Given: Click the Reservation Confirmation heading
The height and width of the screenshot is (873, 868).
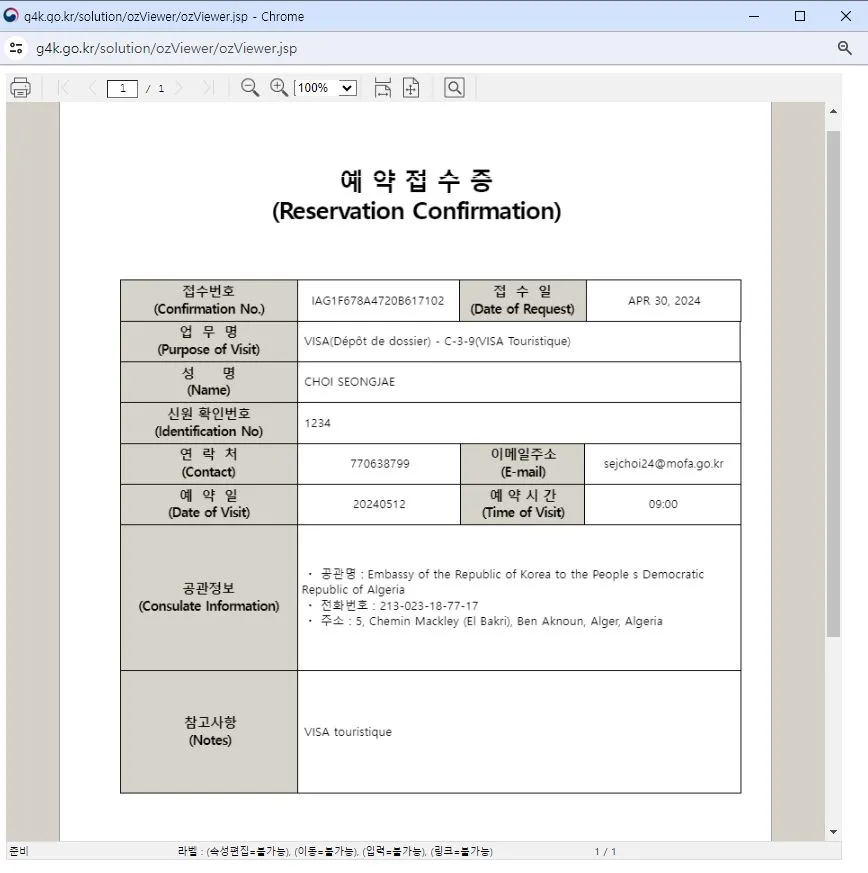Looking at the screenshot, I should [x=416, y=211].
